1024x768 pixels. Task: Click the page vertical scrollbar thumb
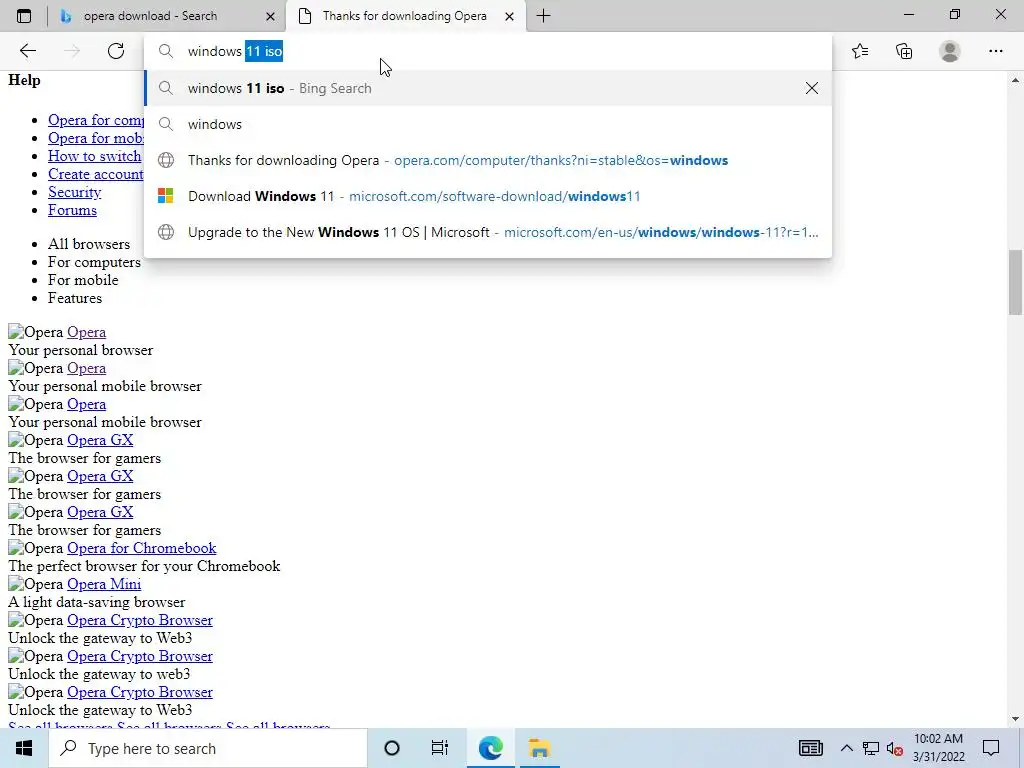pyautogui.click(x=1015, y=282)
